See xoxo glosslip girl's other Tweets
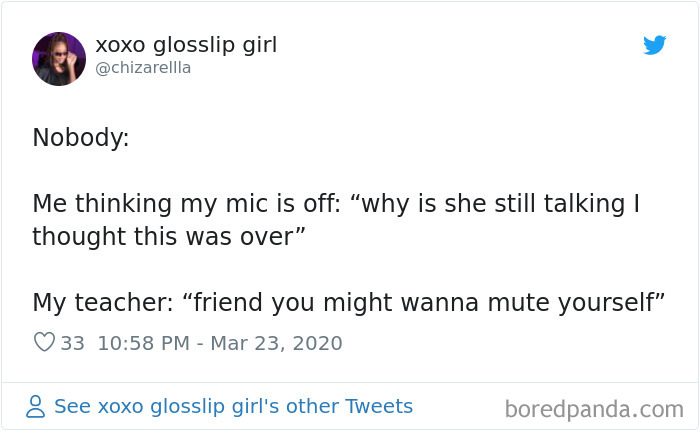 [233, 406]
